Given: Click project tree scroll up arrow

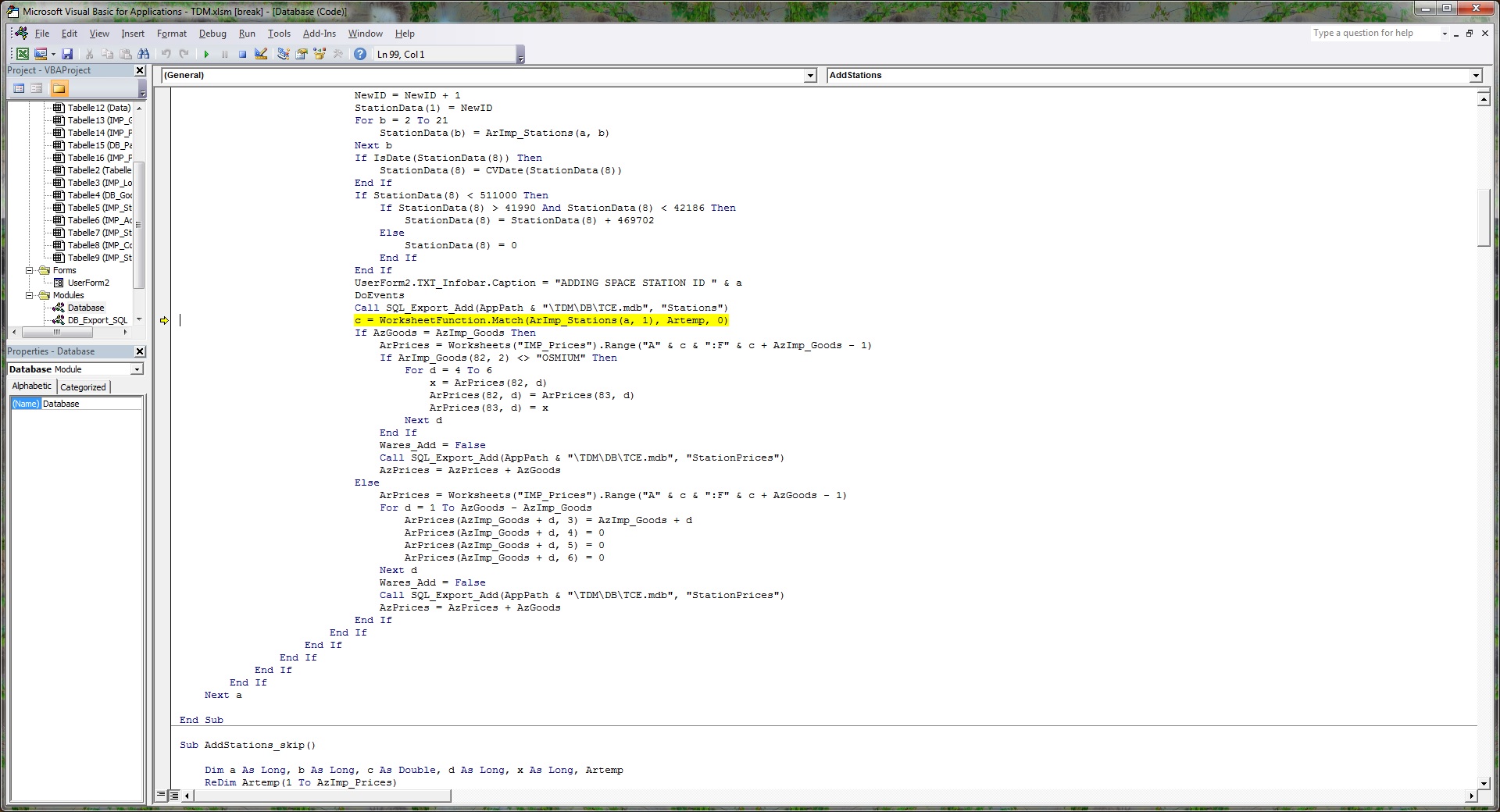Looking at the screenshot, I should (x=139, y=108).
